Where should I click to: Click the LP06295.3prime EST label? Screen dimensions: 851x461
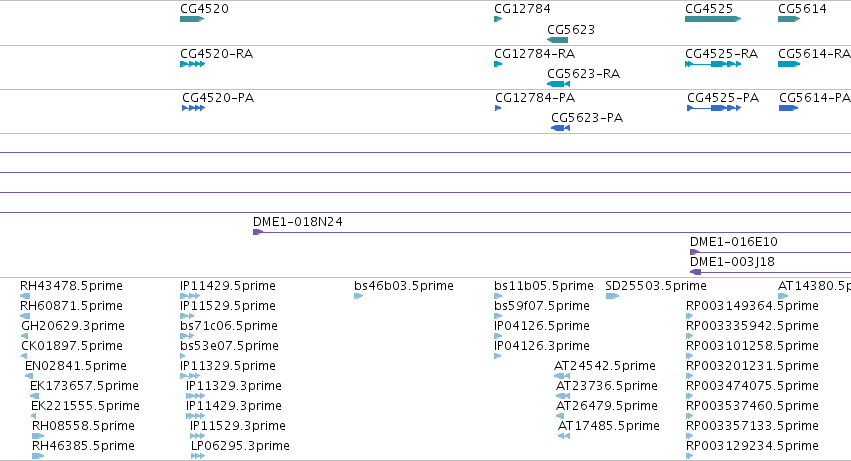[240, 446]
